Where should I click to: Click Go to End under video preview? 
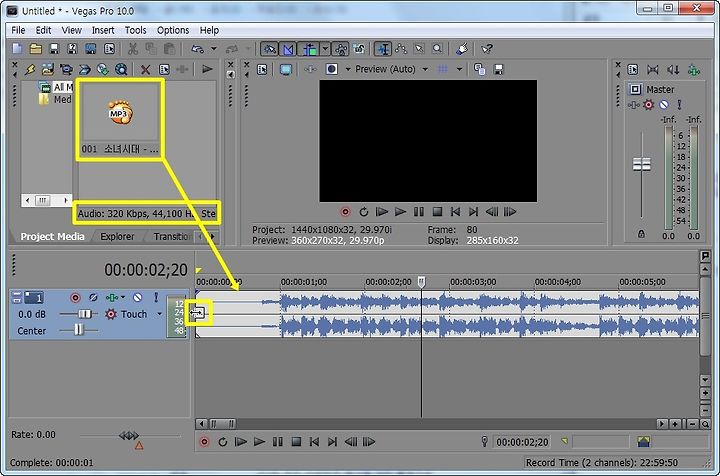[x=473, y=212]
